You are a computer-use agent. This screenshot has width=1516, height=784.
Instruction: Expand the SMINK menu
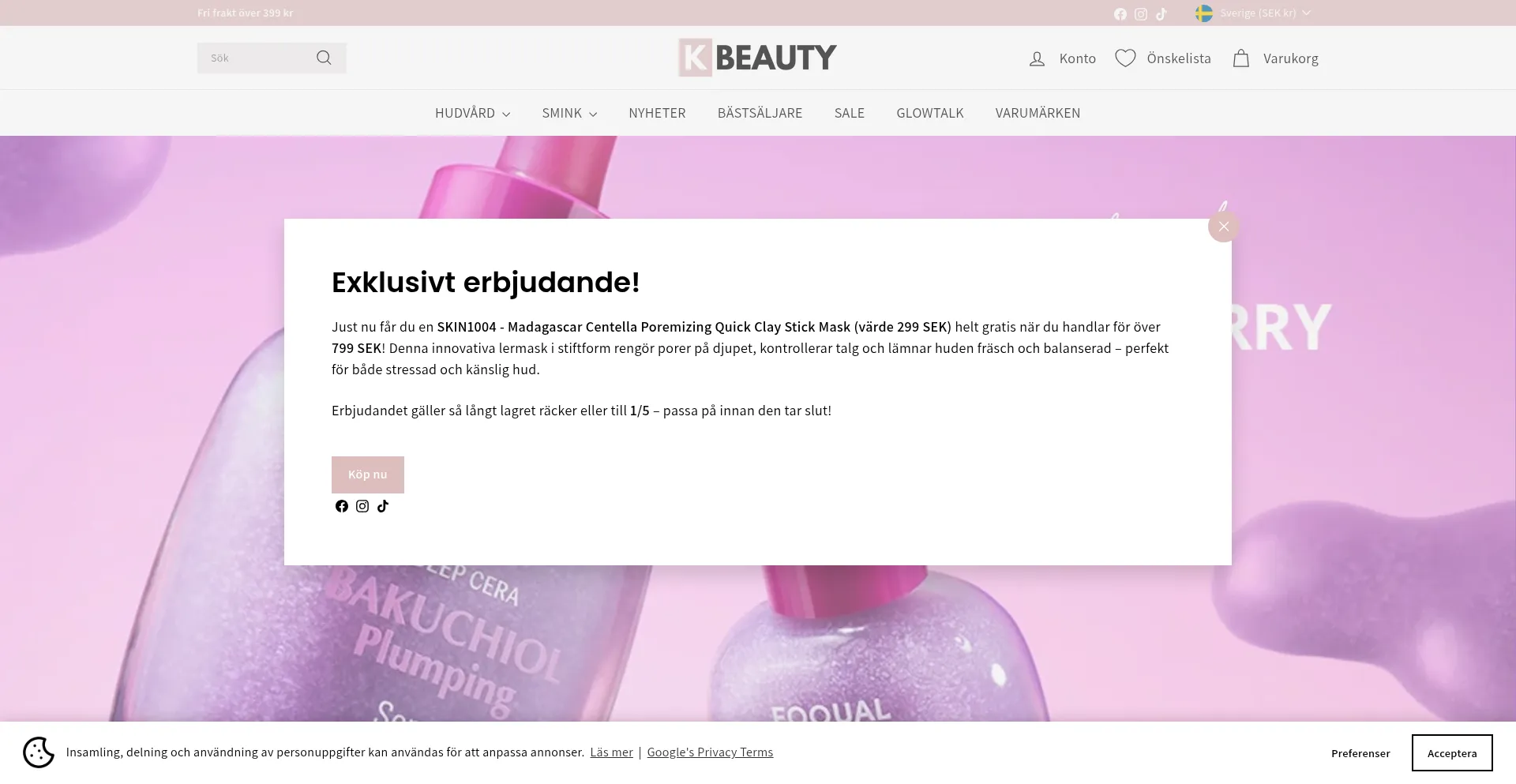(x=569, y=113)
